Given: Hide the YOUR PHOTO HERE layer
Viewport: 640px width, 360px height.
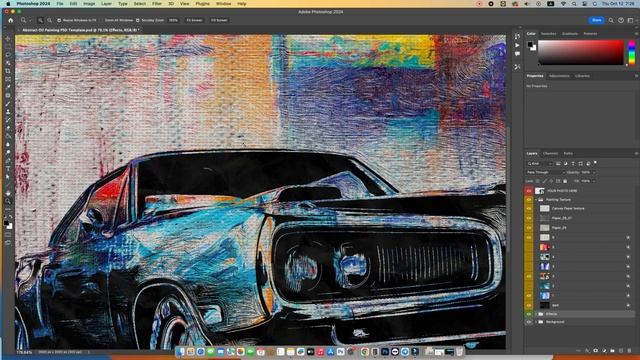Looking at the screenshot, I should 529,191.
